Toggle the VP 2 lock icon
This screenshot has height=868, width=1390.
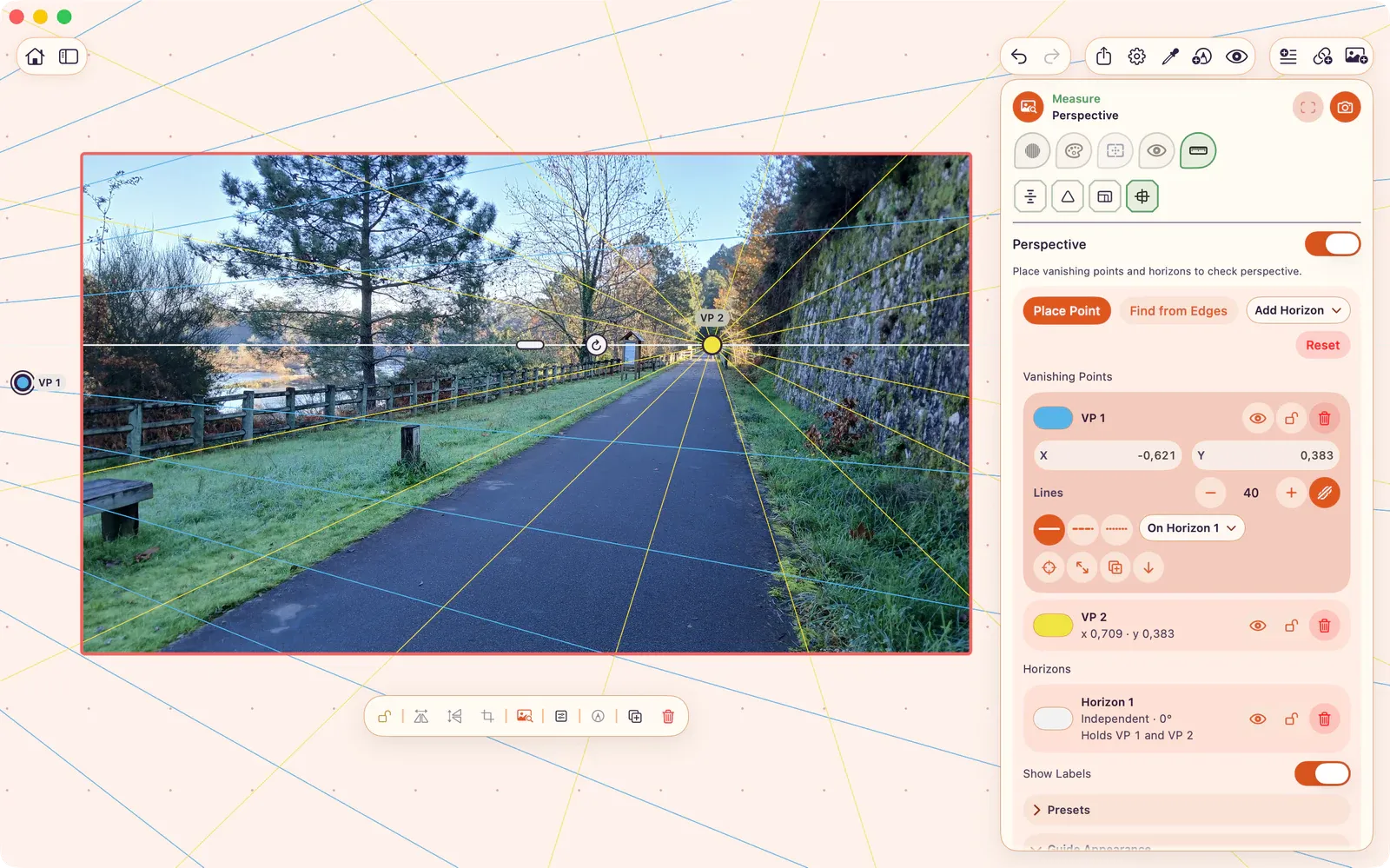point(1291,626)
